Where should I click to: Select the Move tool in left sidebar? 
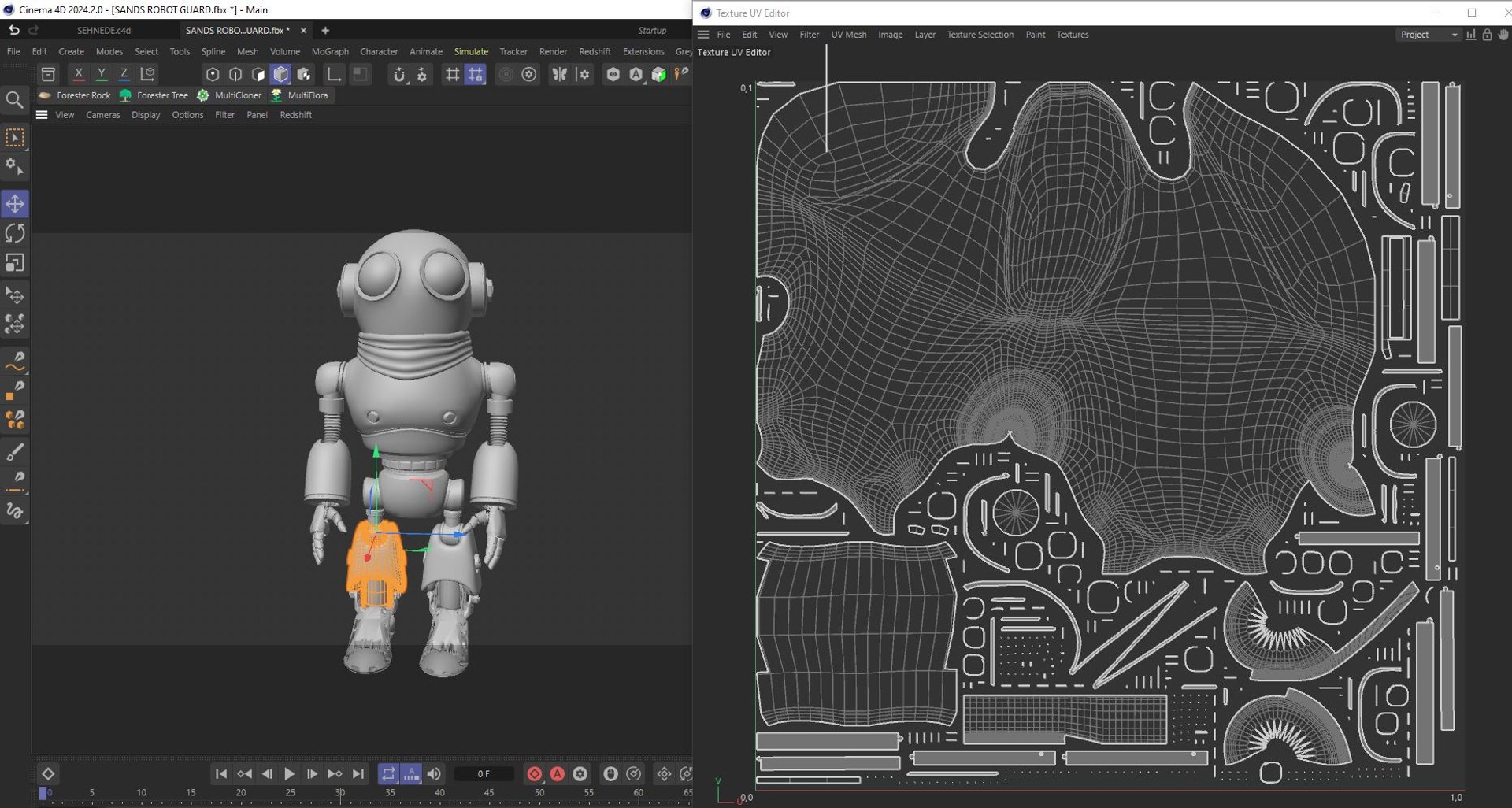tap(15, 204)
